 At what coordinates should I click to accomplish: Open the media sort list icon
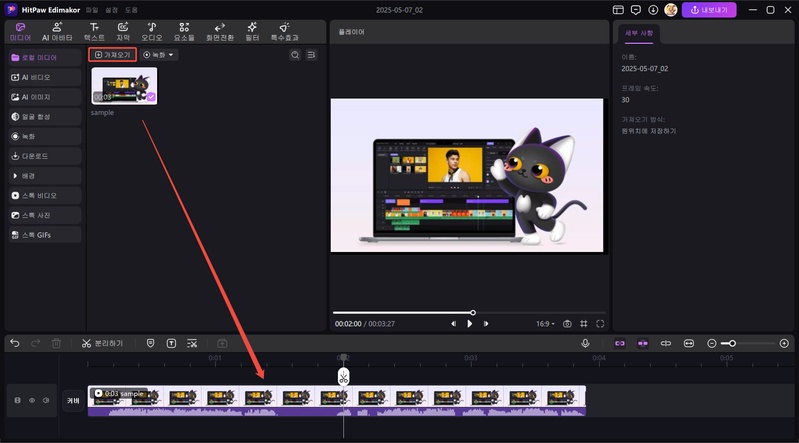click(311, 55)
